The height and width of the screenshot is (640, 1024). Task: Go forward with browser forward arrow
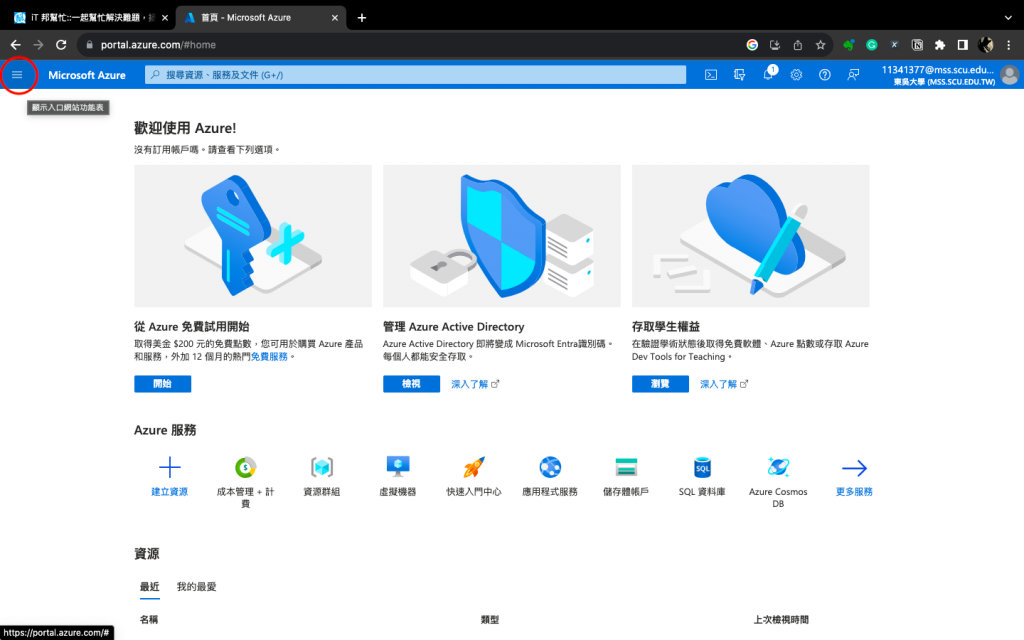click(38, 45)
